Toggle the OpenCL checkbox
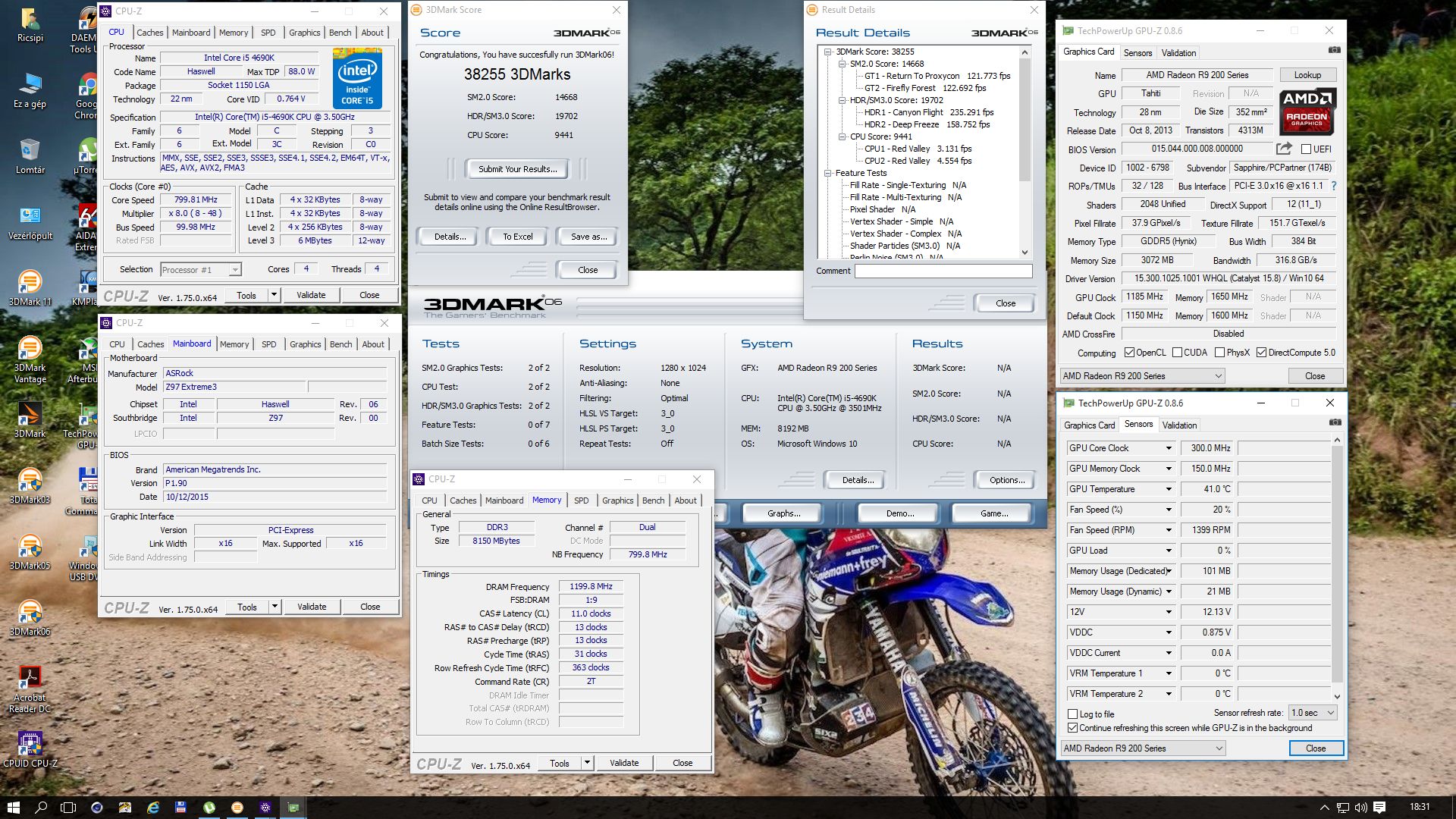 tap(1129, 353)
